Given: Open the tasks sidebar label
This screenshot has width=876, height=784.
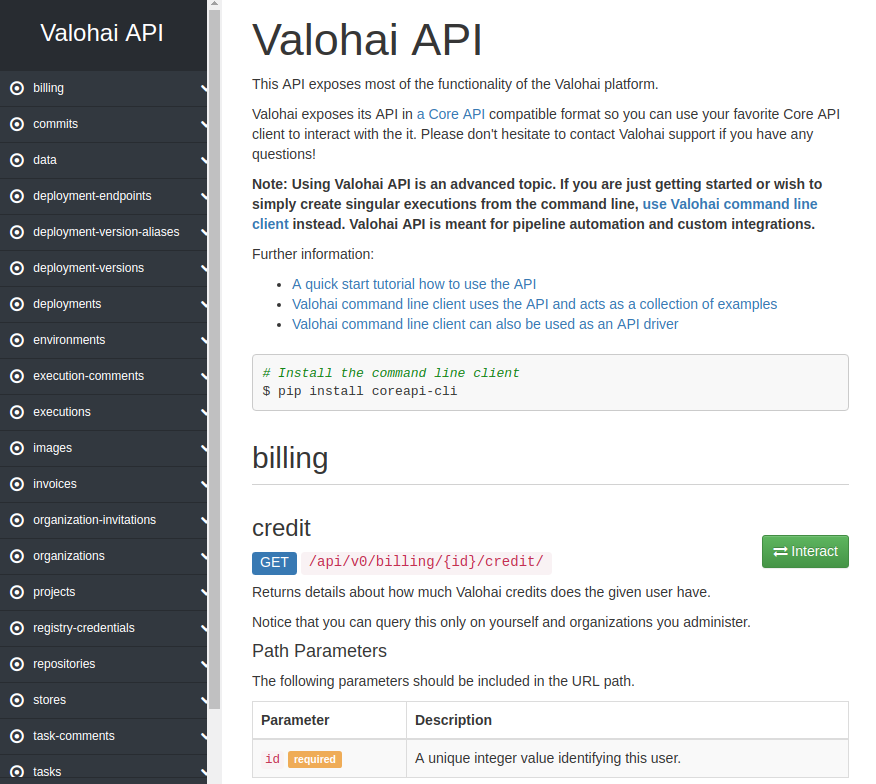Looking at the screenshot, I should tap(47, 772).
